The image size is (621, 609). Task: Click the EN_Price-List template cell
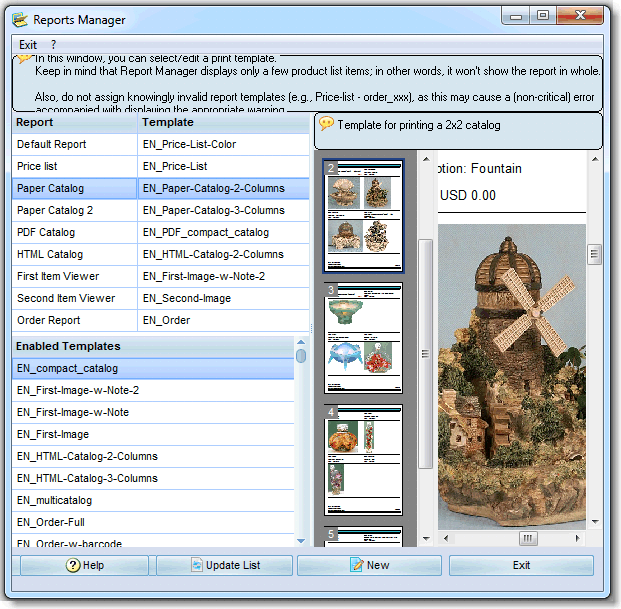(223, 166)
